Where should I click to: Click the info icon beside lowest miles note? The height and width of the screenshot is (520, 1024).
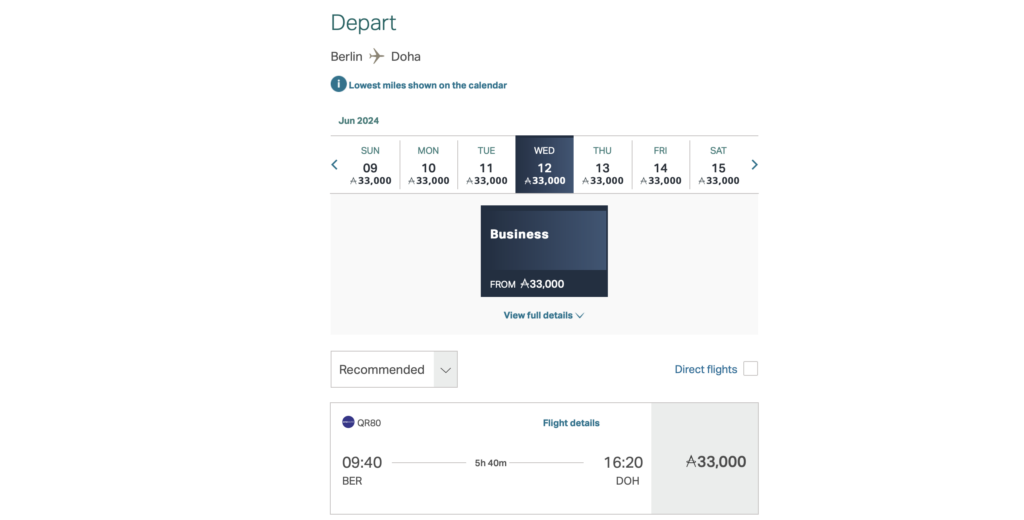(x=339, y=85)
